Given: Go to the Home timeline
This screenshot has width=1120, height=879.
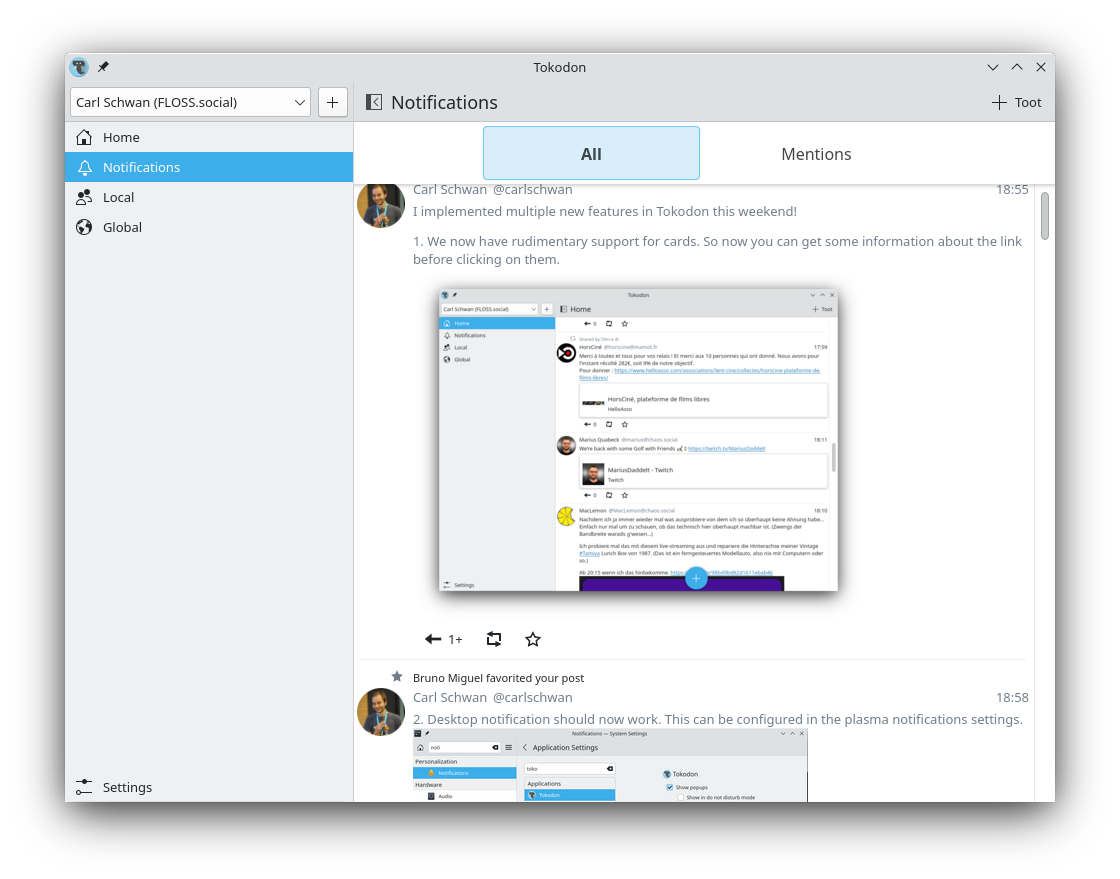Looking at the screenshot, I should 121,137.
